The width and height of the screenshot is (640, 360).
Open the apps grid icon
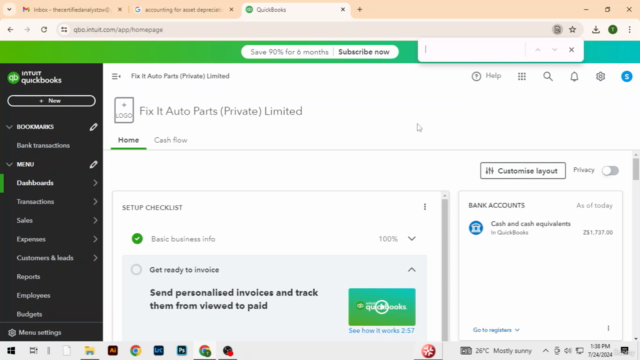(522, 76)
